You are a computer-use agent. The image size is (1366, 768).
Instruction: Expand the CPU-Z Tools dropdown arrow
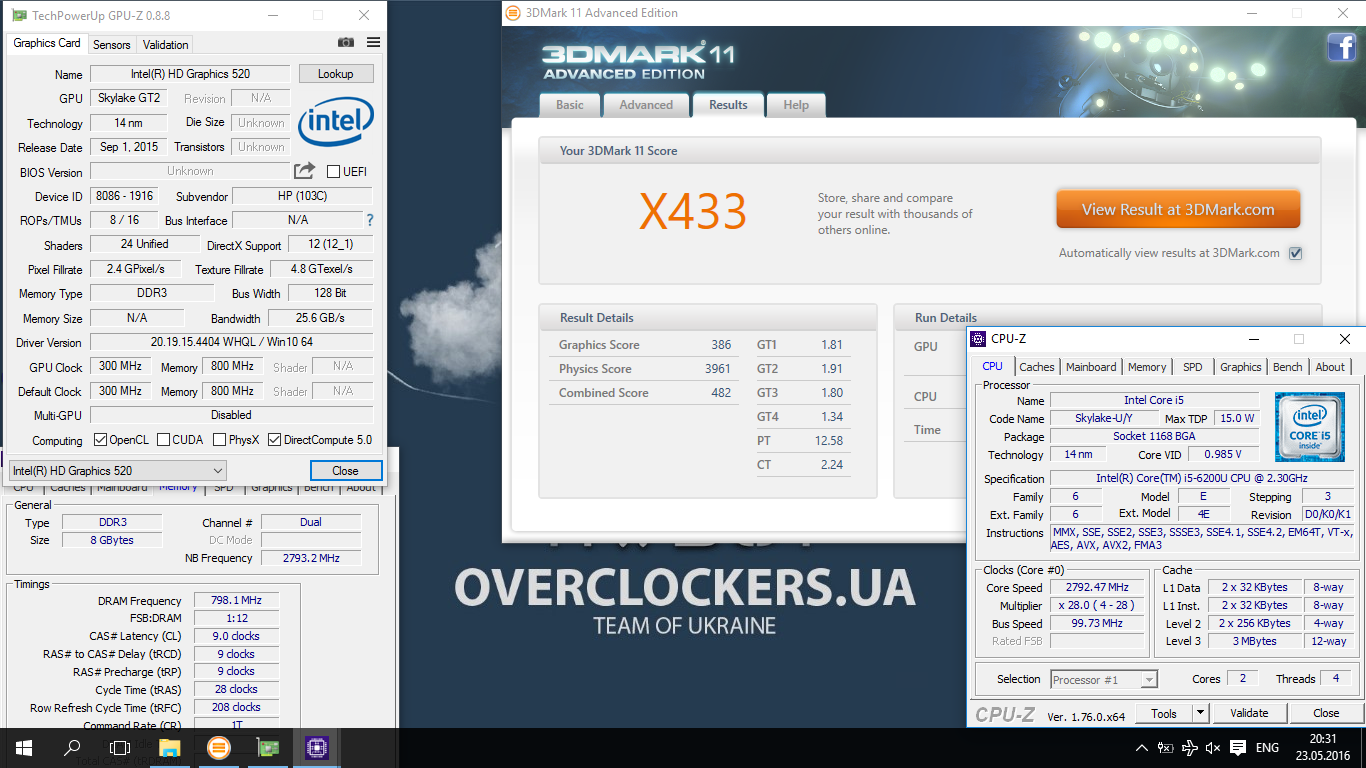pyautogui.click(x=1201, y=713)
